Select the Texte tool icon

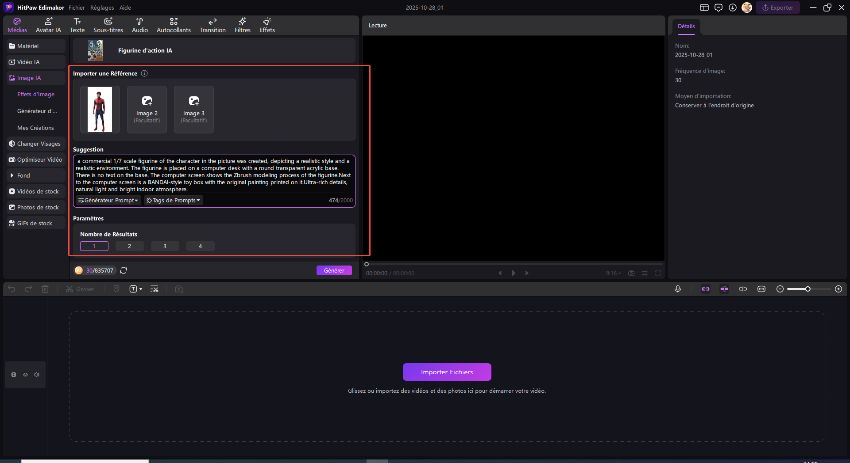[x=78, y=25]
